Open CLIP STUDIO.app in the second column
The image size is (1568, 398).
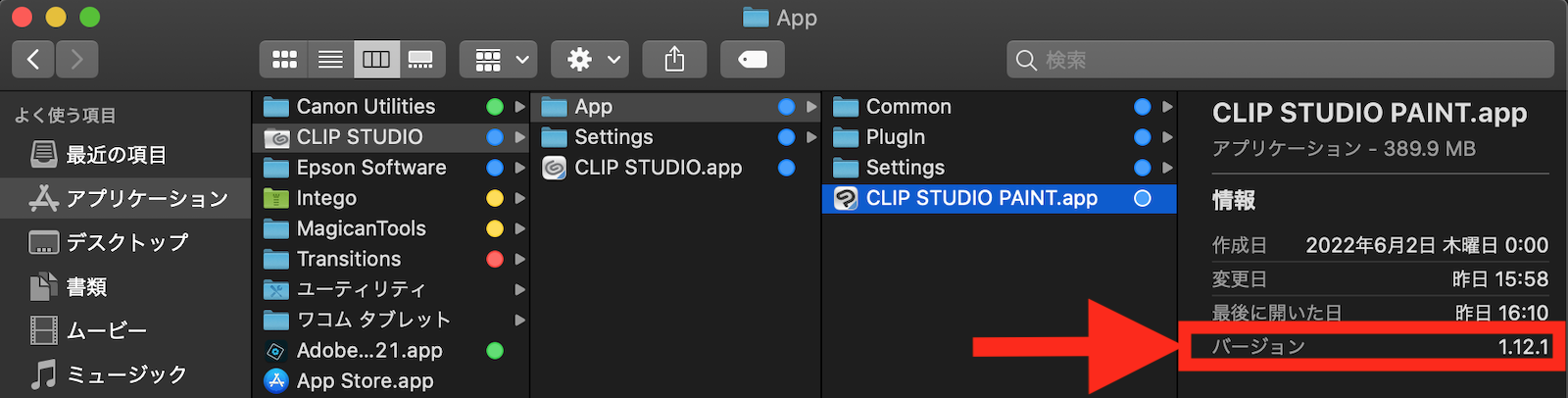point(658,168)
